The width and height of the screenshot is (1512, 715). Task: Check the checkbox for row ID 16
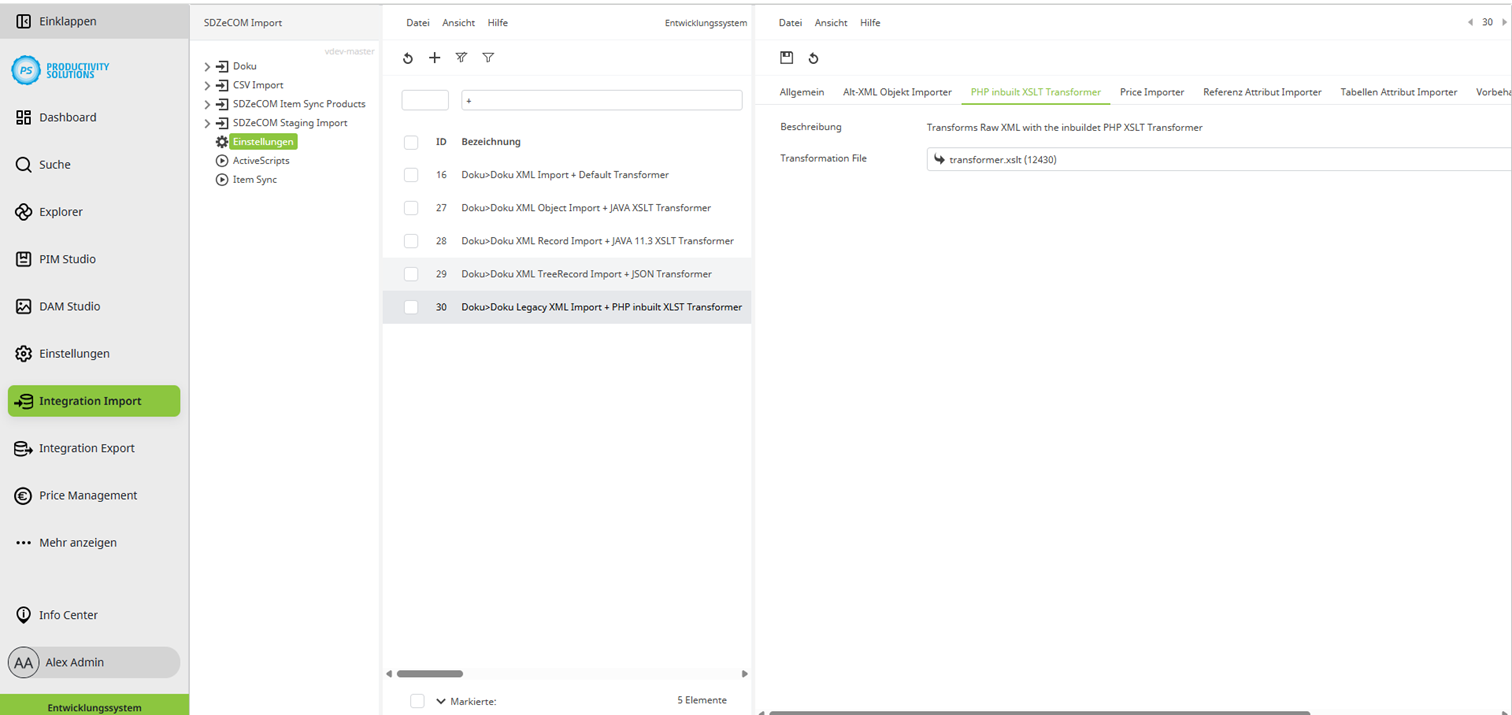click(411, 174)
